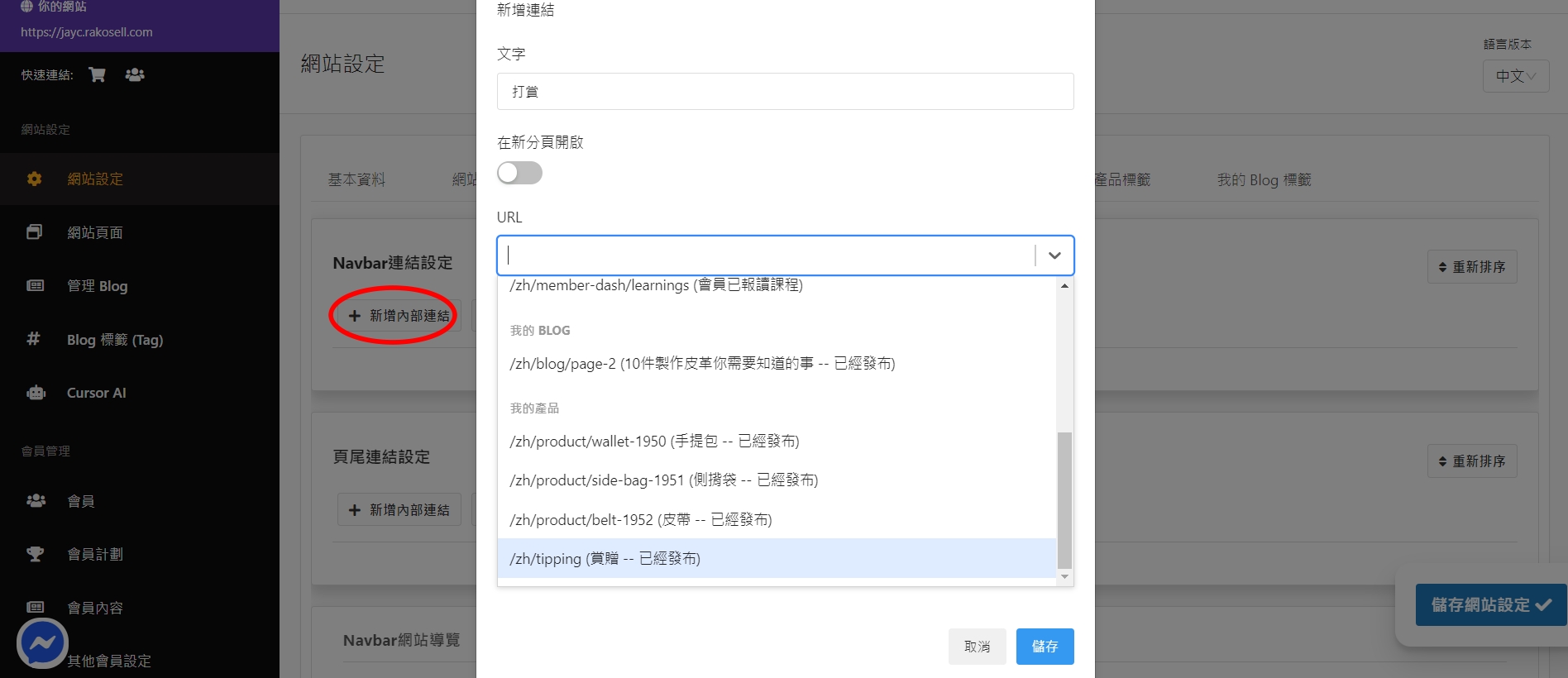Toggle the 在新分頁開啟 switch
The image size is (1568, 678).
click(519, 173)
